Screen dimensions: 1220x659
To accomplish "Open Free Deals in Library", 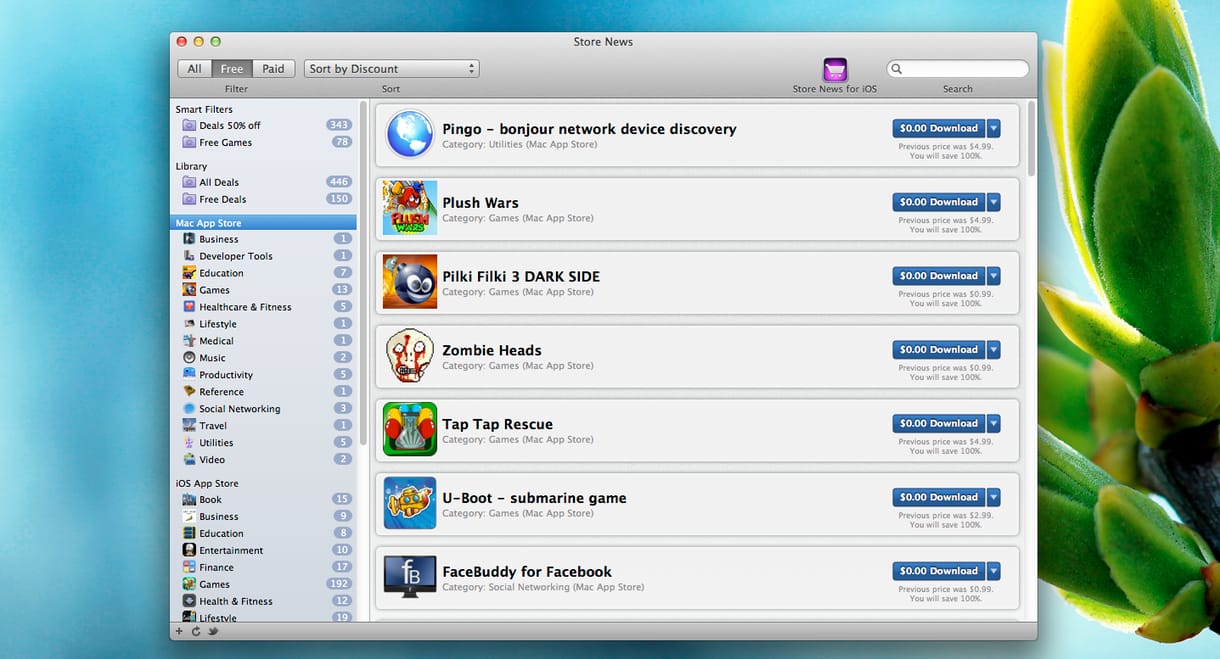I will tap(262, 200).
